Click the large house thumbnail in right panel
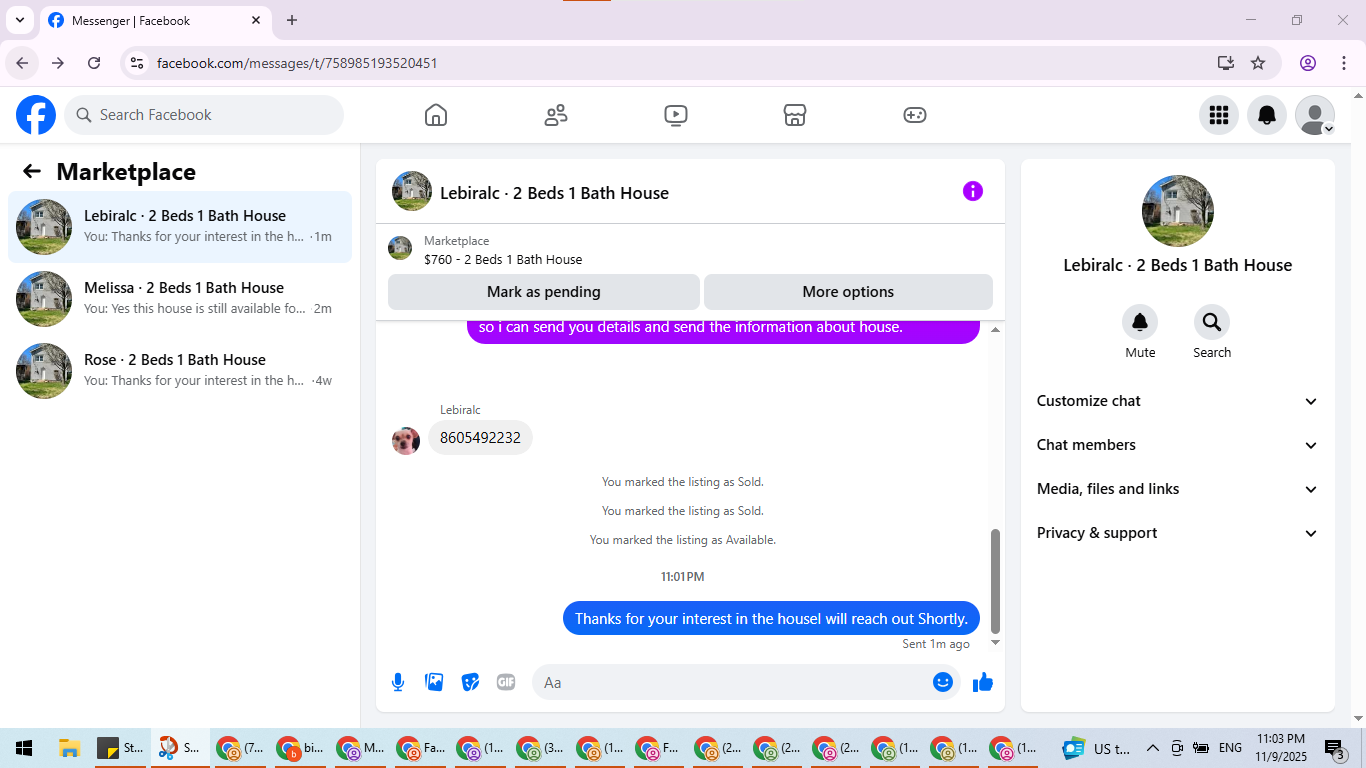This screenshot has width=1366, height=768. click(x=1178, y=211)
